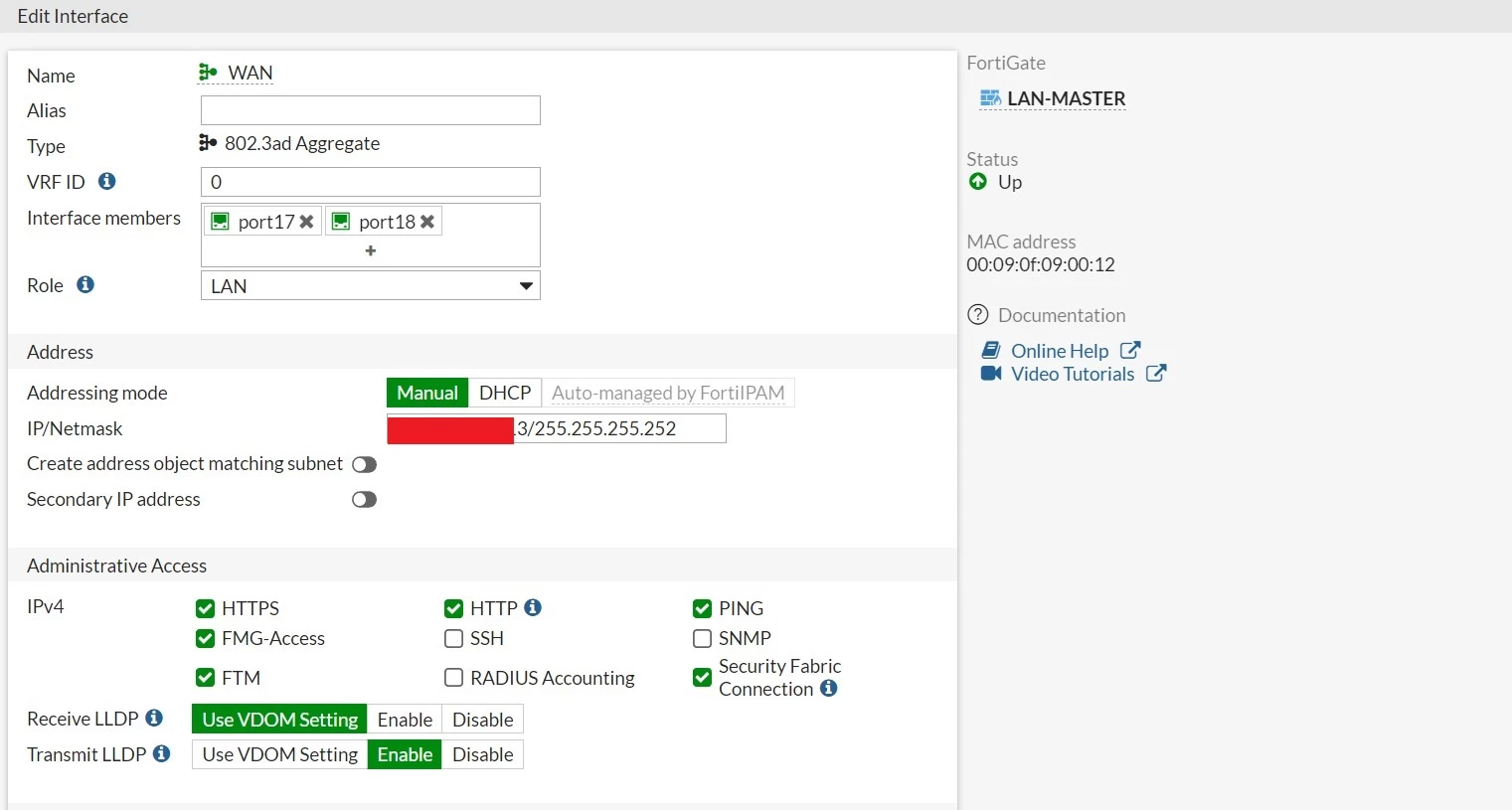Screen dimensions: 1512x810
Task: Click the port18 interface icon
Action: [x=341, y=222]
